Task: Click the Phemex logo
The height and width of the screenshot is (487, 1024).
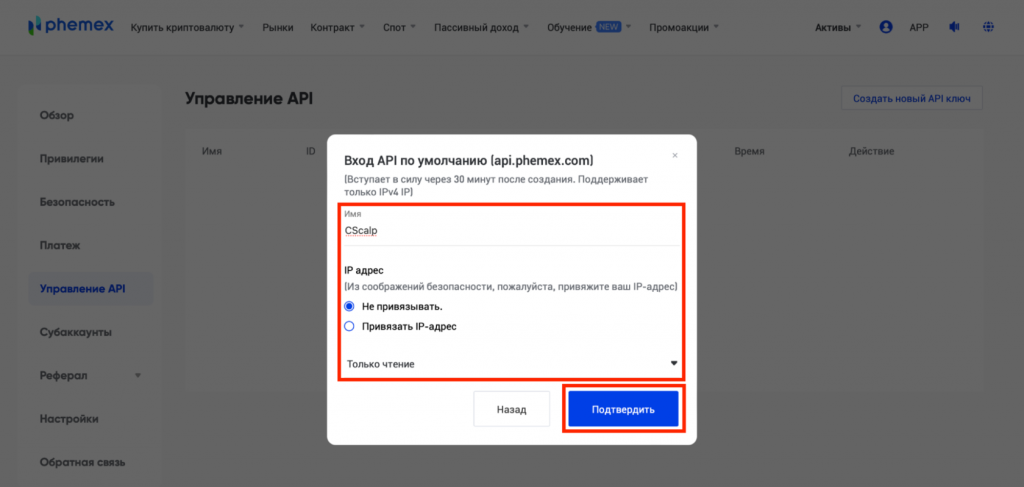Action: (x=71, y=26)
